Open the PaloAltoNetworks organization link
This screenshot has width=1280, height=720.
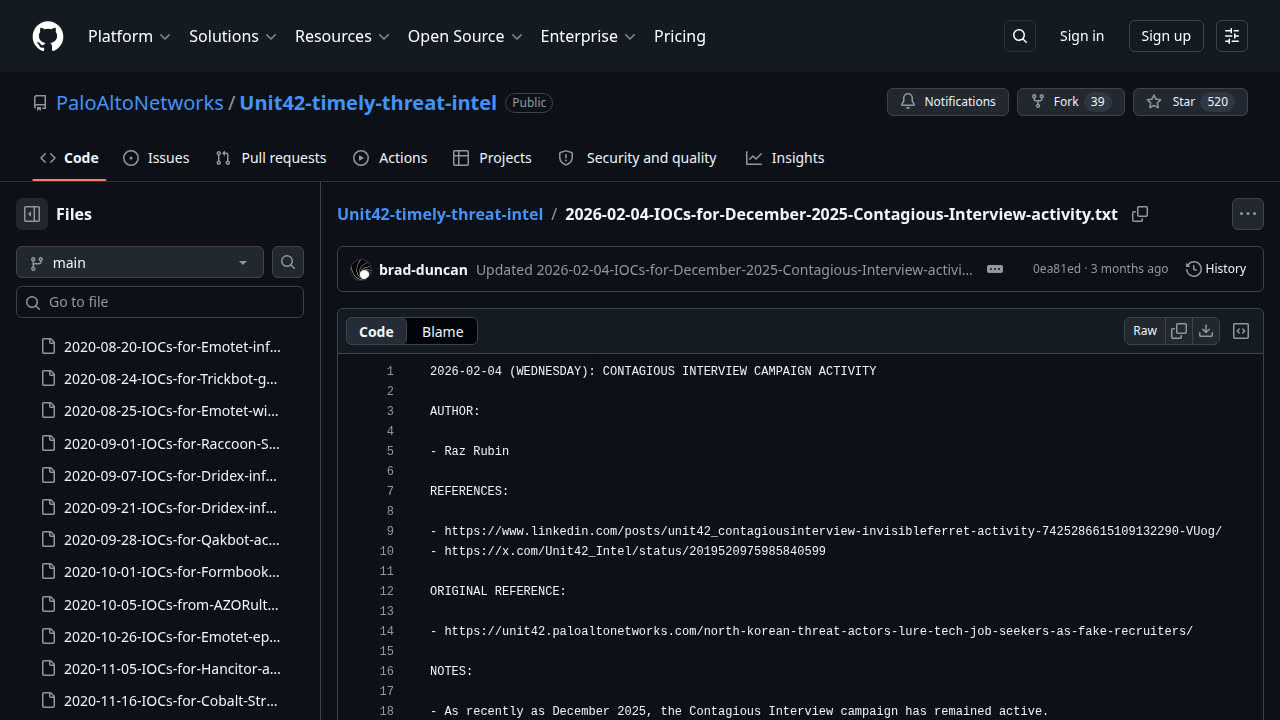[140, 102]
